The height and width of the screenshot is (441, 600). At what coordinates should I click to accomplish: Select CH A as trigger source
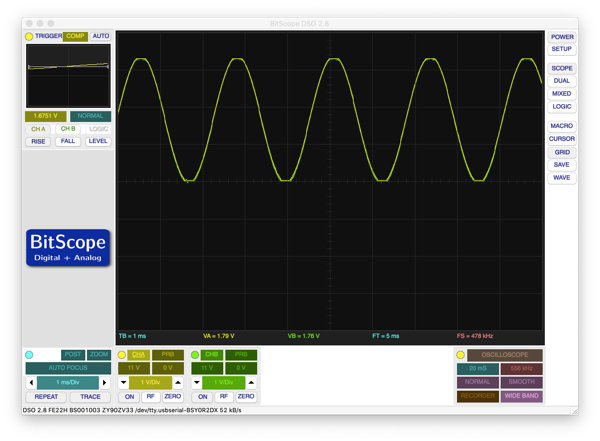click(38, 129)
